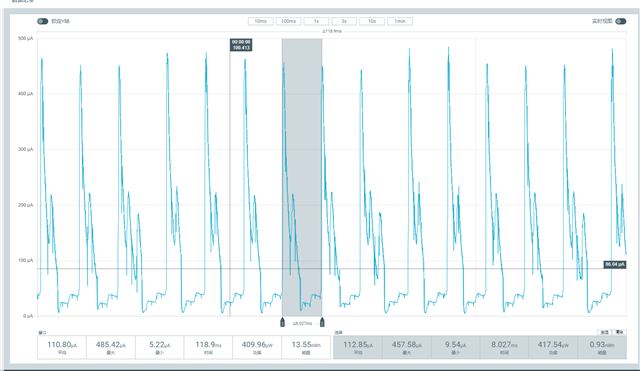This screenshot has height=371, width=640.
Task: Click window power value 409.96 µW
Action: [257, 345]
